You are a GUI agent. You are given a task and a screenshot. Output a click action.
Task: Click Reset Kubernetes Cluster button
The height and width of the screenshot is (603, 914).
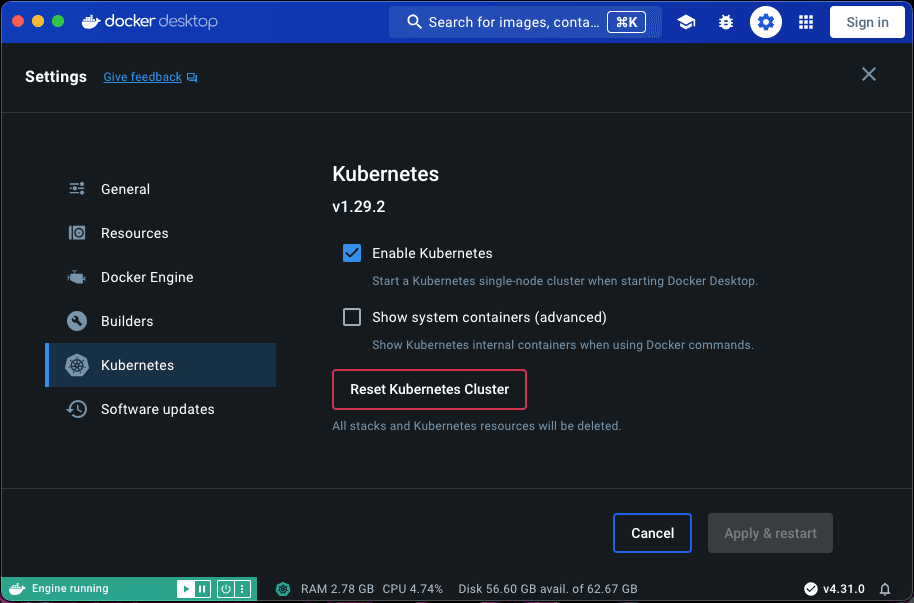430,390
